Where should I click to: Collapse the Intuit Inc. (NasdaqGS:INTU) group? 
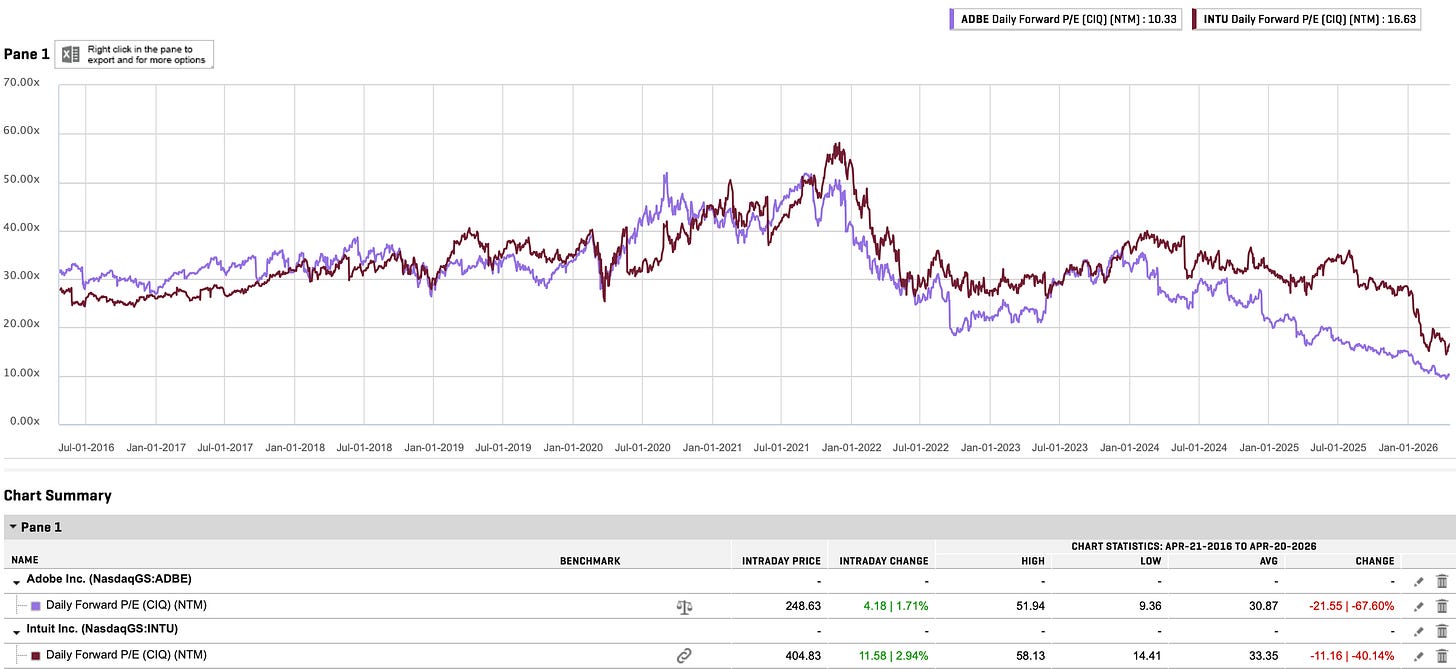(16, 630)
